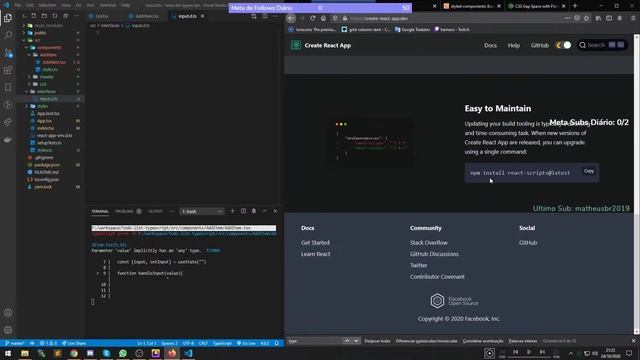This screenshot has height=360, width=640.
Task: Open the Manage gear in VS Code
Action: tap(8, 330)
